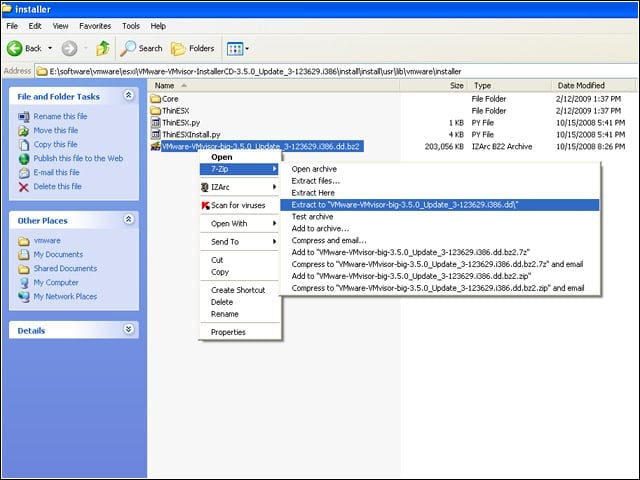Screen dimensions: 640x480
Task: Select Cut from the context menu
Action: point(239,260)
